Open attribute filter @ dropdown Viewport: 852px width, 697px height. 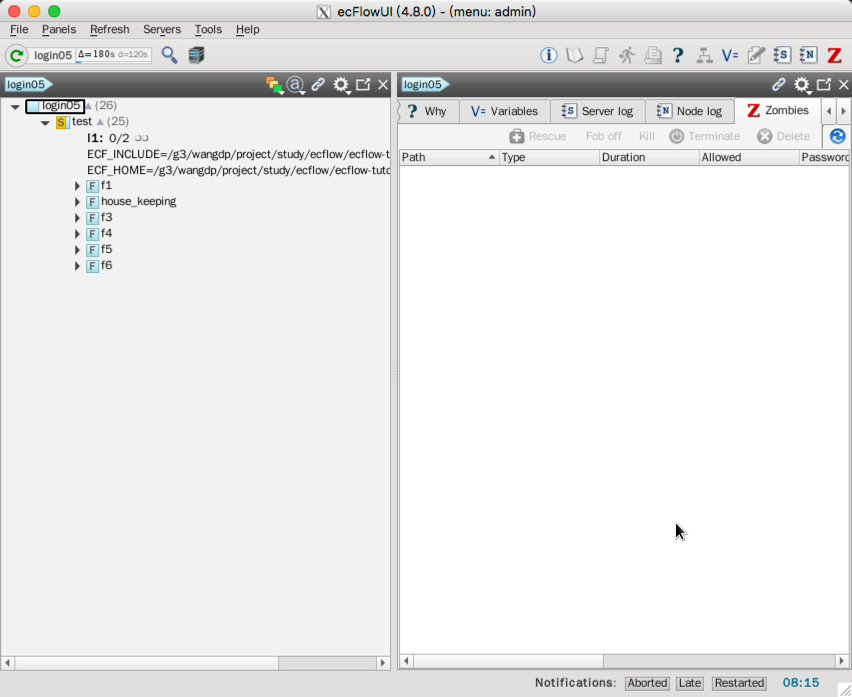click(296, 85)
